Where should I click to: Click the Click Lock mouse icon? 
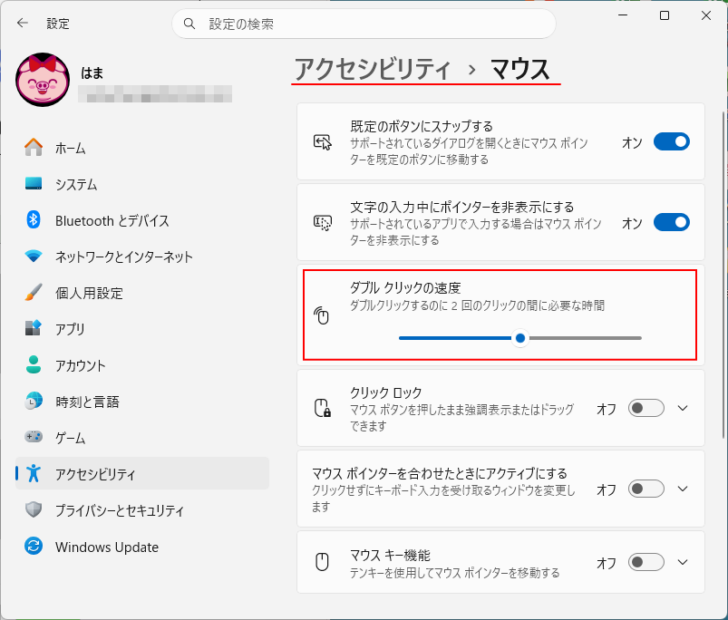(x=322, y=408)
